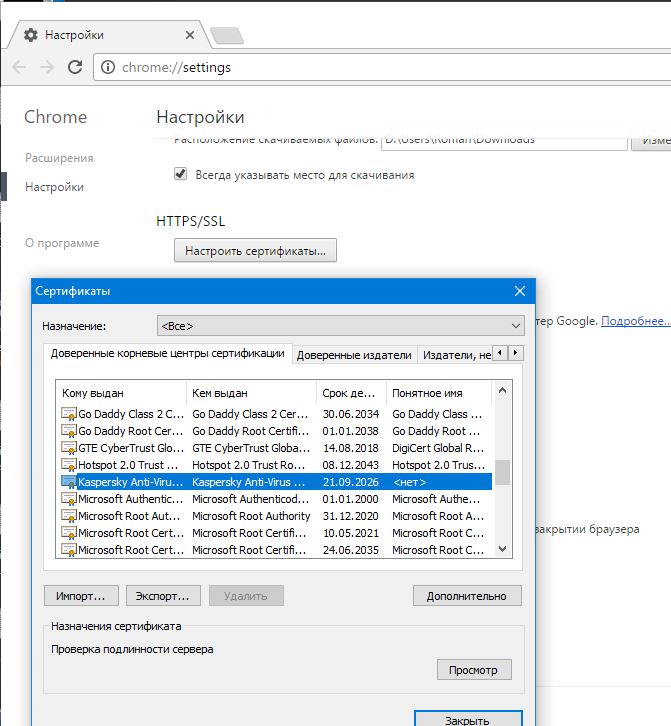Click the Импорт button
Image resolution: width=671 pixels, height=726 pixels.
coord(81,596)
